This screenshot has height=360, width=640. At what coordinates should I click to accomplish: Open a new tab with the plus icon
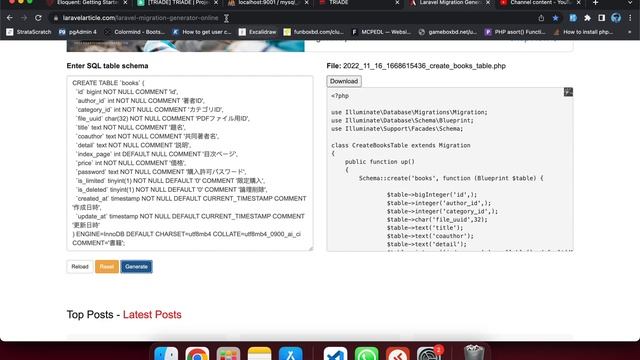point(595,3)
